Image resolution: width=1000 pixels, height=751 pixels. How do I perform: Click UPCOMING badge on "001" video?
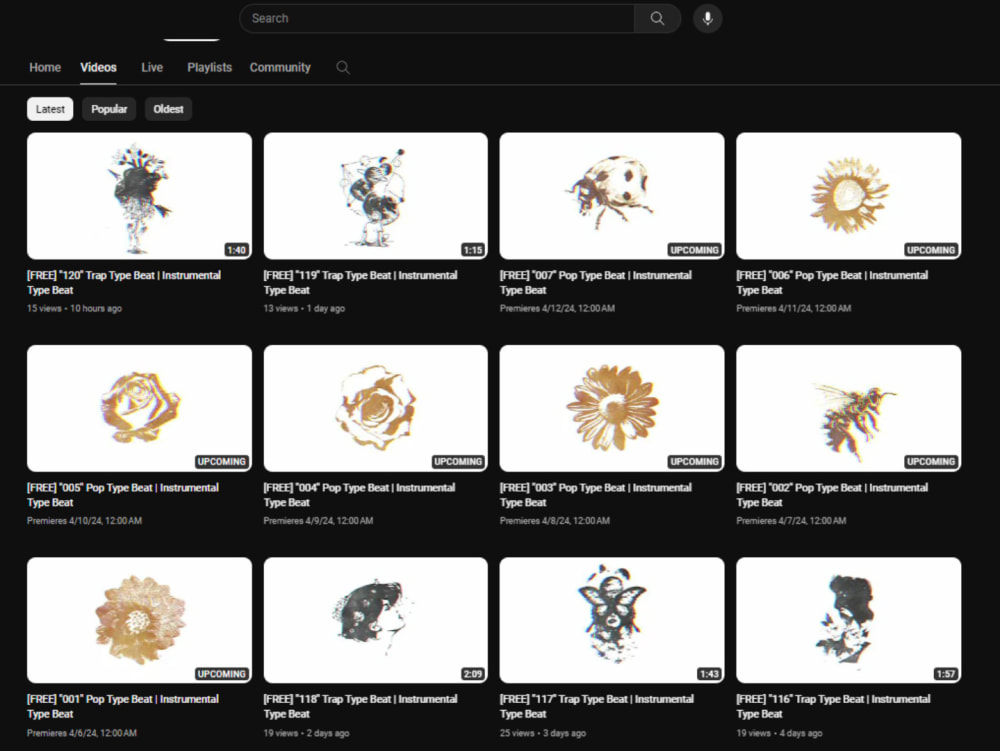point(221,674)
